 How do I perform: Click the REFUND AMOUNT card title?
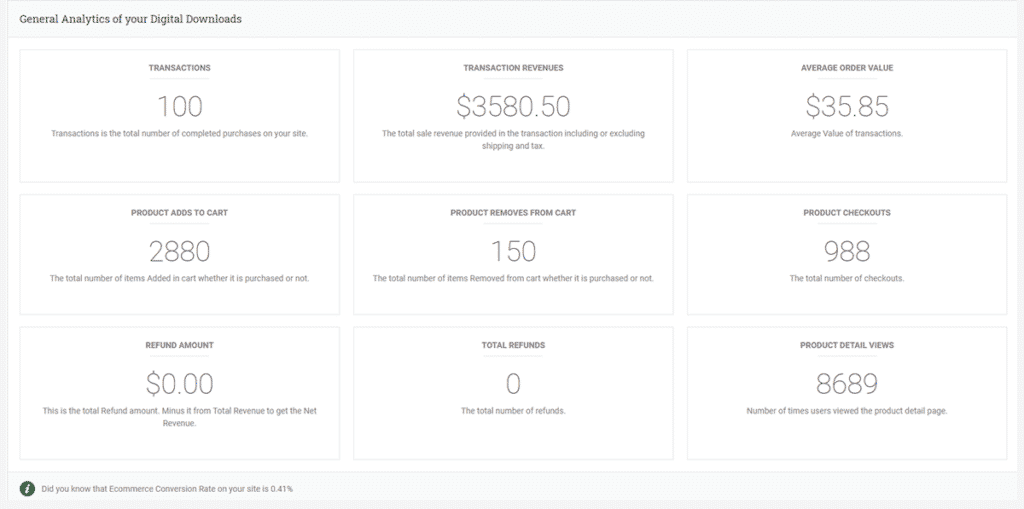[180, 345]
